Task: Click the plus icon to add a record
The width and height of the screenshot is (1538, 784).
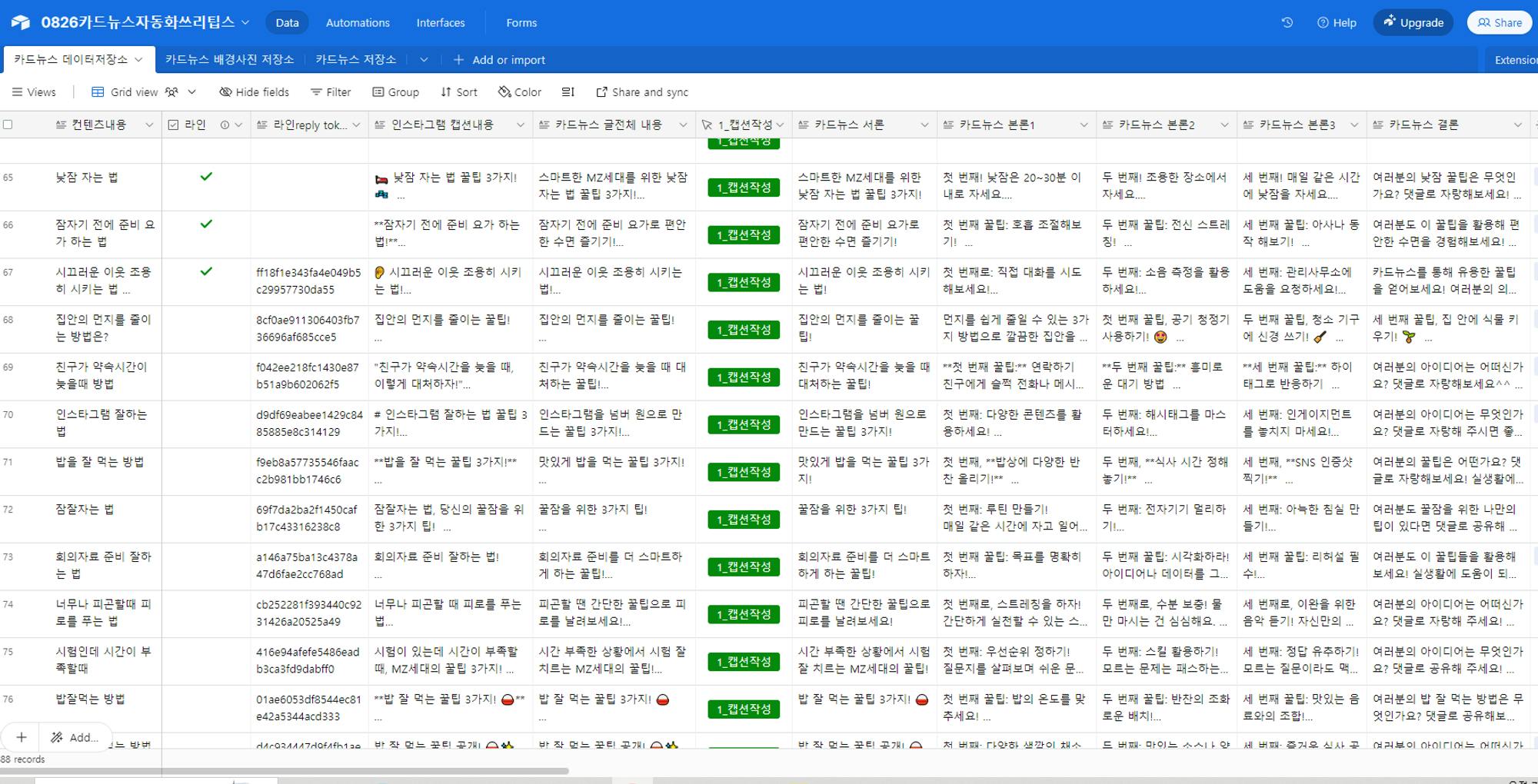Action: click(22, 737)
